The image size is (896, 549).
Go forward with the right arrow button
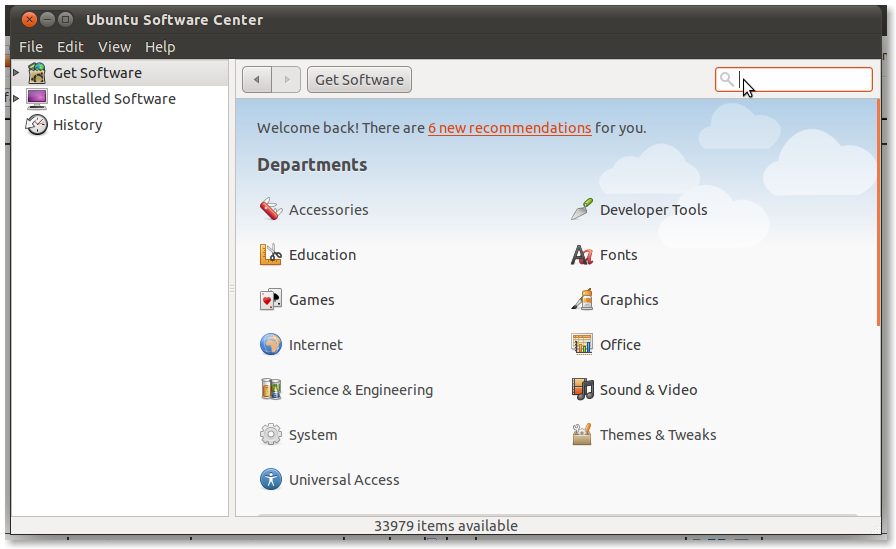click(286, 79)
